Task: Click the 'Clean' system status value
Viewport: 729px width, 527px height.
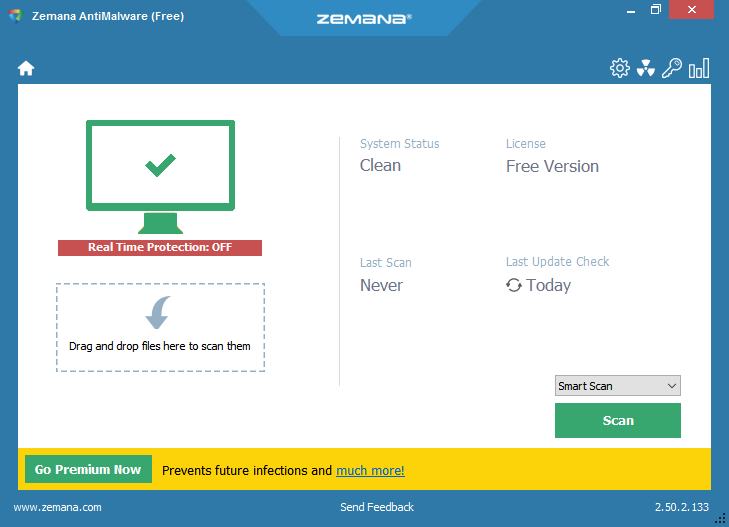Action: 380,165
